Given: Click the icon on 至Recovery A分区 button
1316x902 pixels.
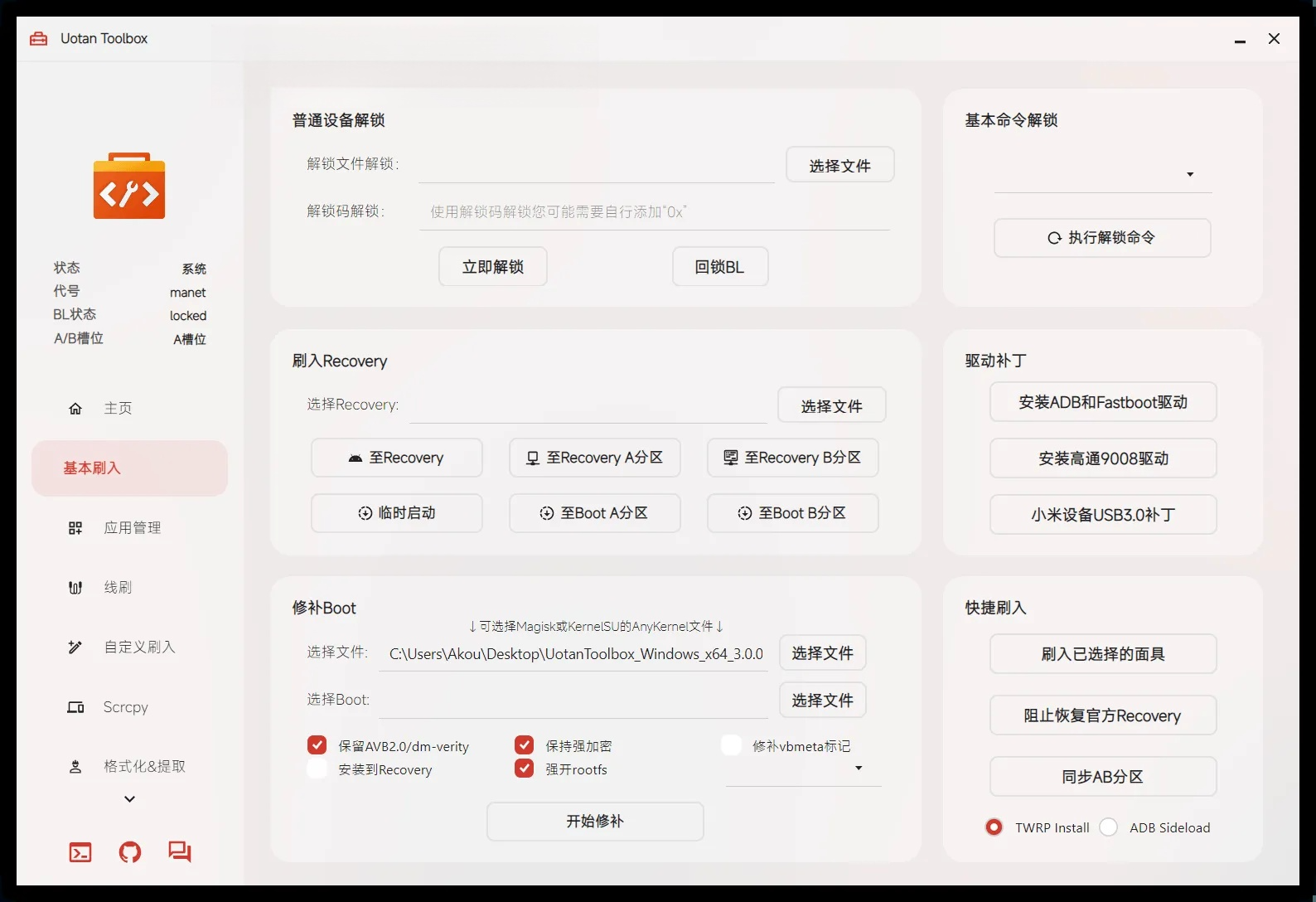Looking at the screenshot, I should [x=533, y=458].
